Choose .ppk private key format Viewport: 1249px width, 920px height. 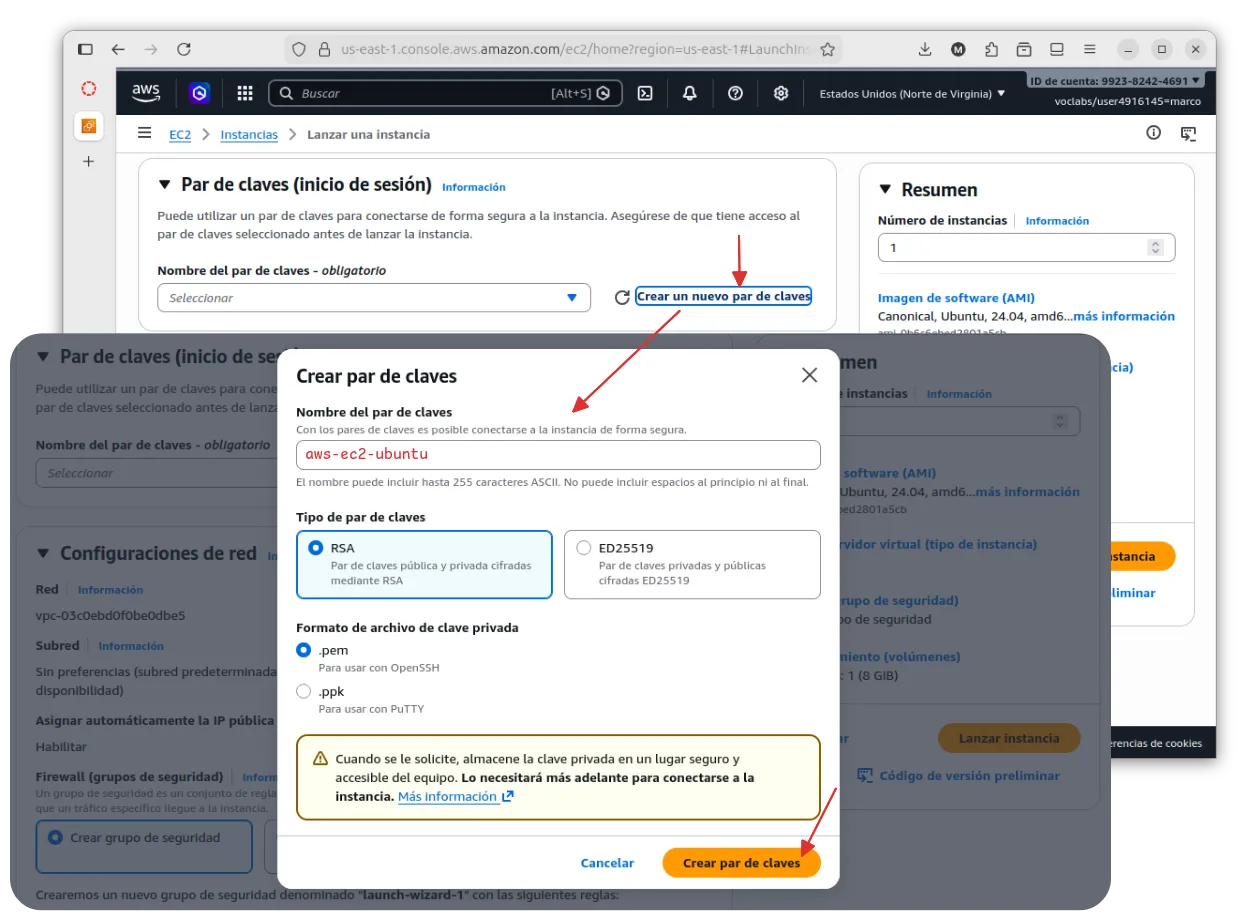click(x=304, y=691)
